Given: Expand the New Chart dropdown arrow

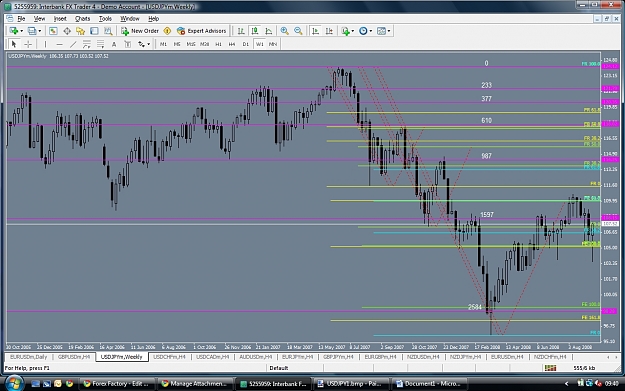Looking at the screenshot, I should (x=21, y=31).
